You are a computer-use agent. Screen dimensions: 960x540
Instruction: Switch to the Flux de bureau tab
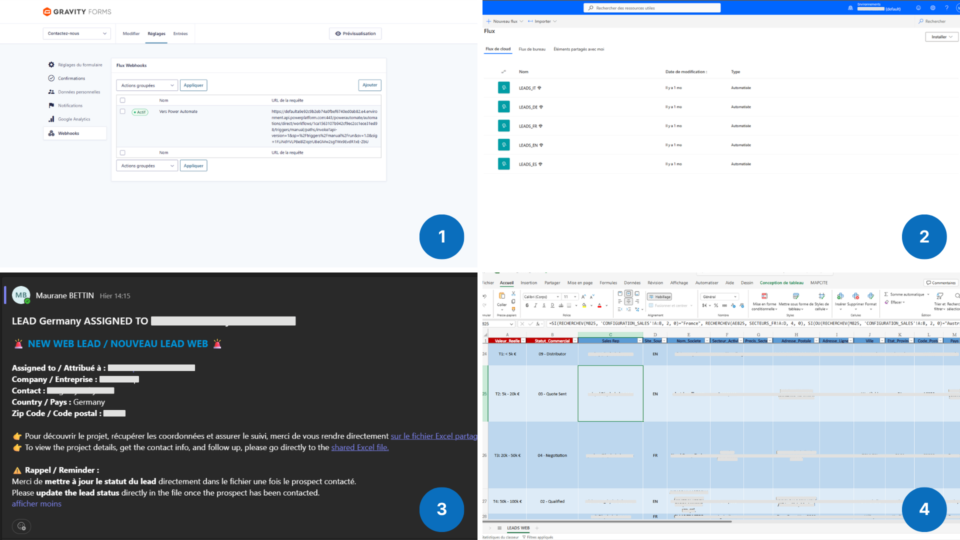click(531, 49)
